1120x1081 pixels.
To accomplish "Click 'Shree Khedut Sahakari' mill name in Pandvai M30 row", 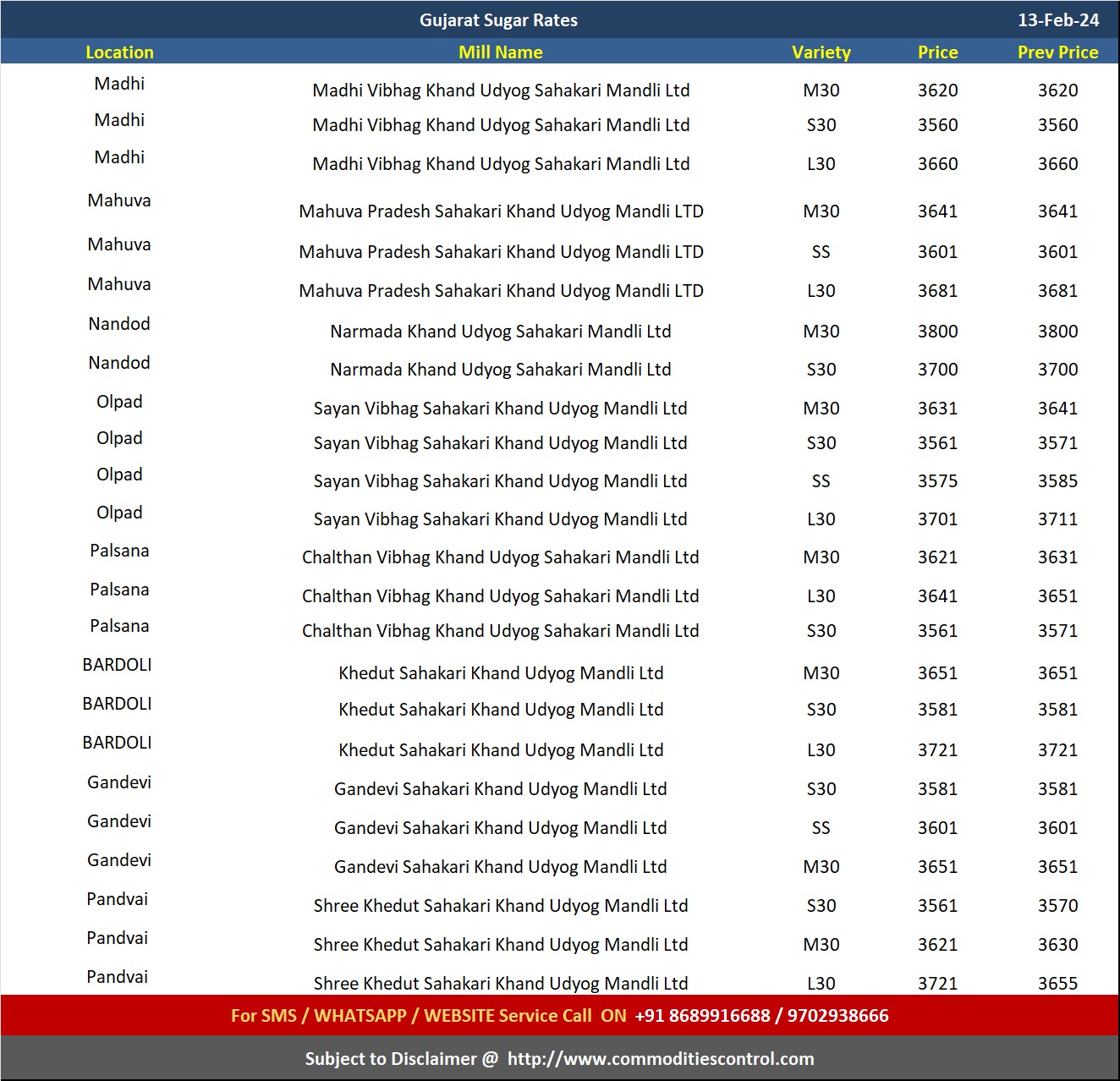I will coord(501,945).
